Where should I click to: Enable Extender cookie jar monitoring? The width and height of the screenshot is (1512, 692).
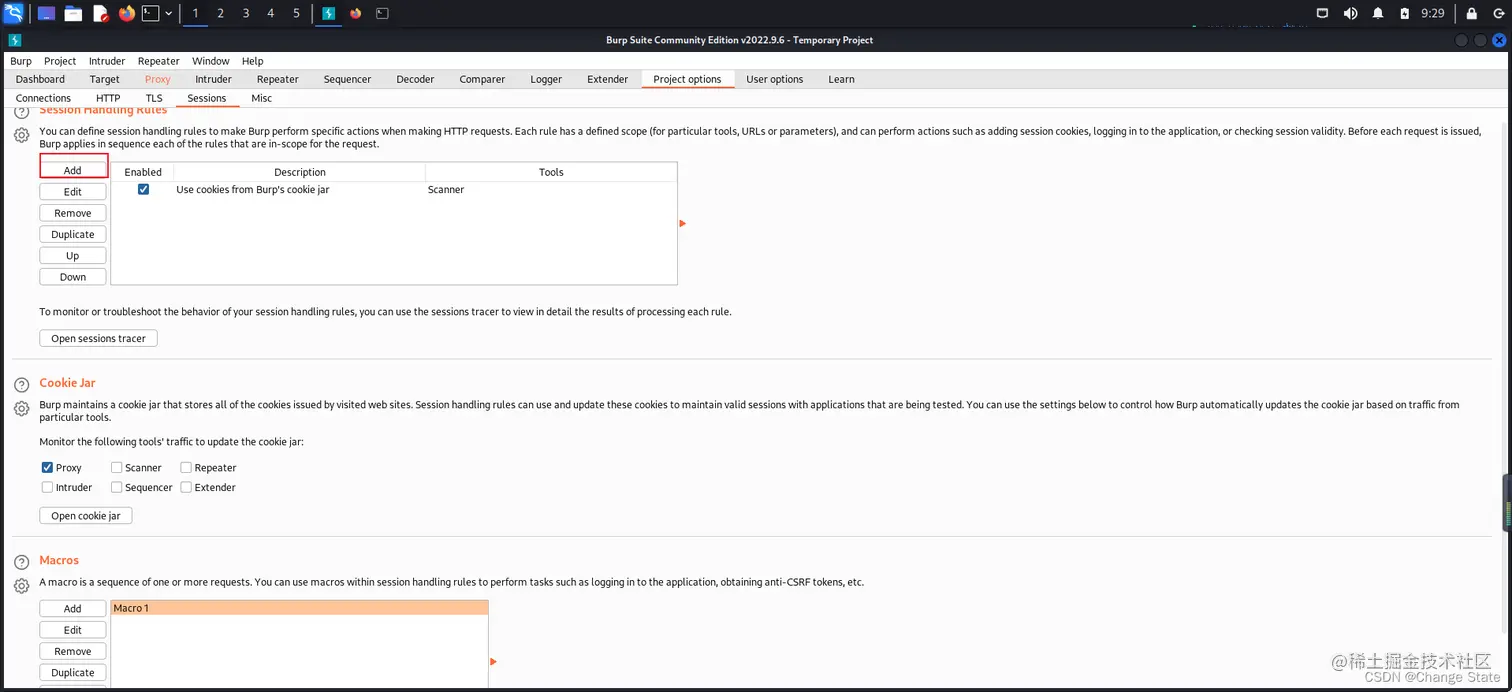click(x=186, y=487)
